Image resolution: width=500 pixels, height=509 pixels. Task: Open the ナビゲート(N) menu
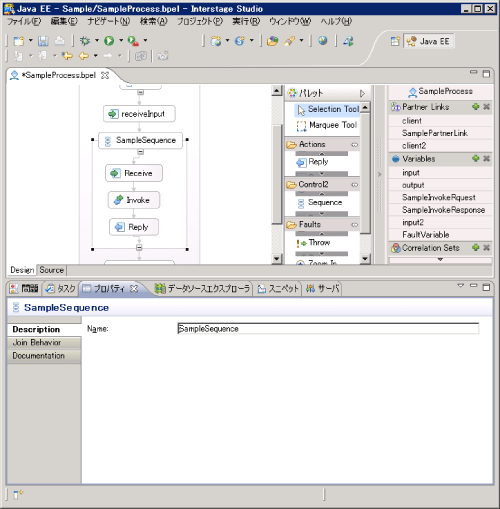(x=108, y=22)
